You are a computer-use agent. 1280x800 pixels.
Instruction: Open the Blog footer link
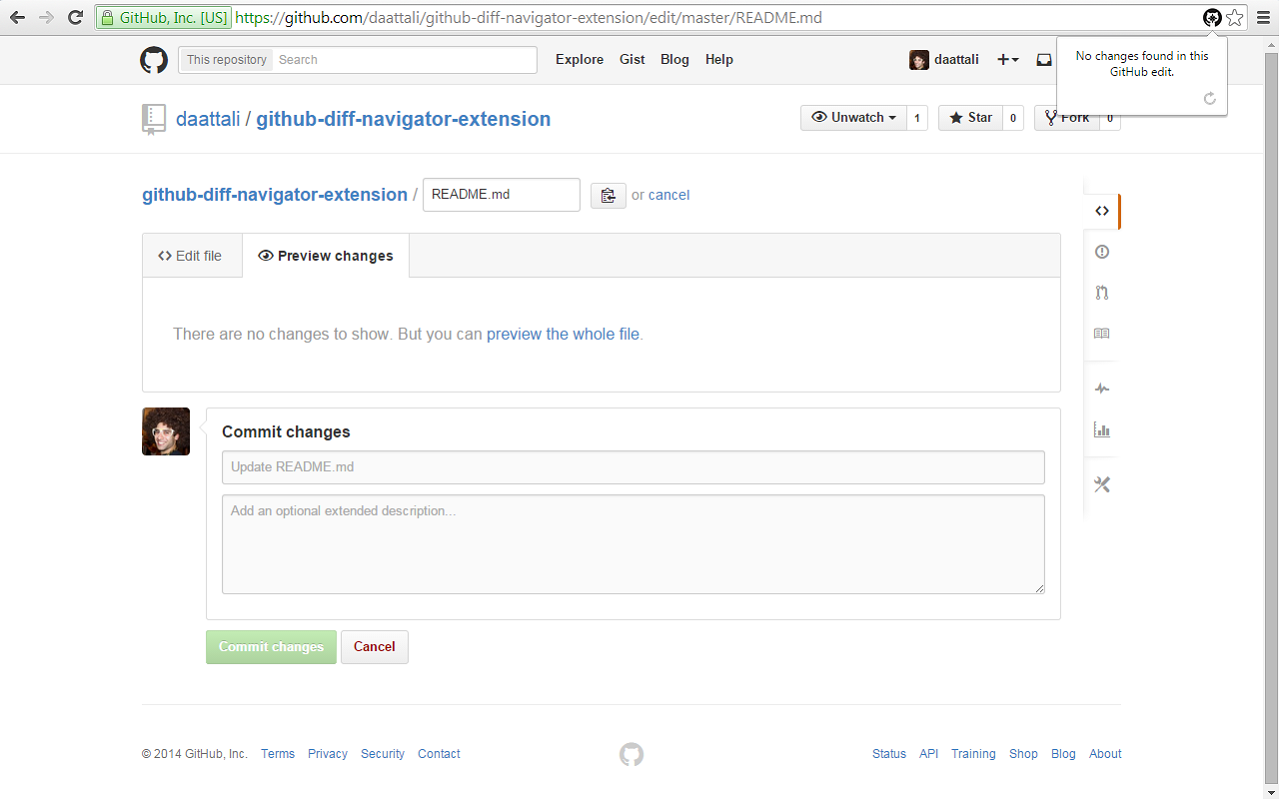[x=1063, y=754]
